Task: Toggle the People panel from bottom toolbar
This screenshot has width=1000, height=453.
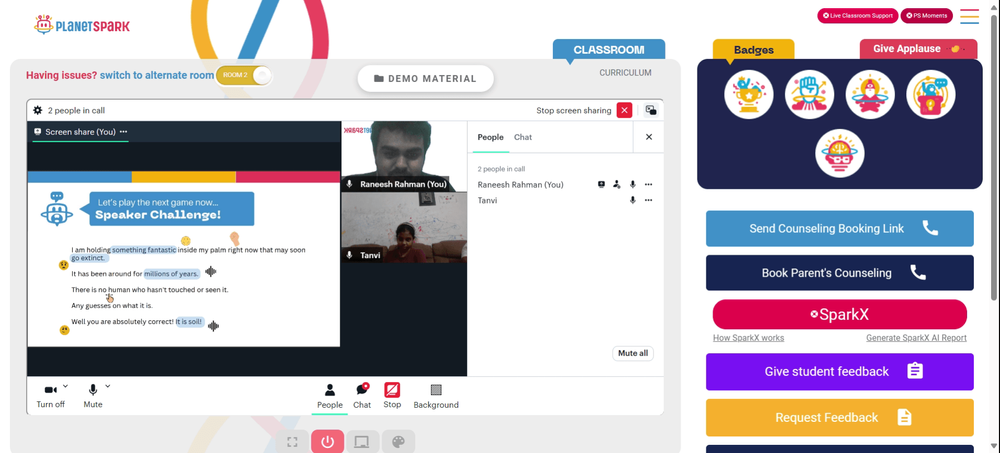Action: pos(330,396)
